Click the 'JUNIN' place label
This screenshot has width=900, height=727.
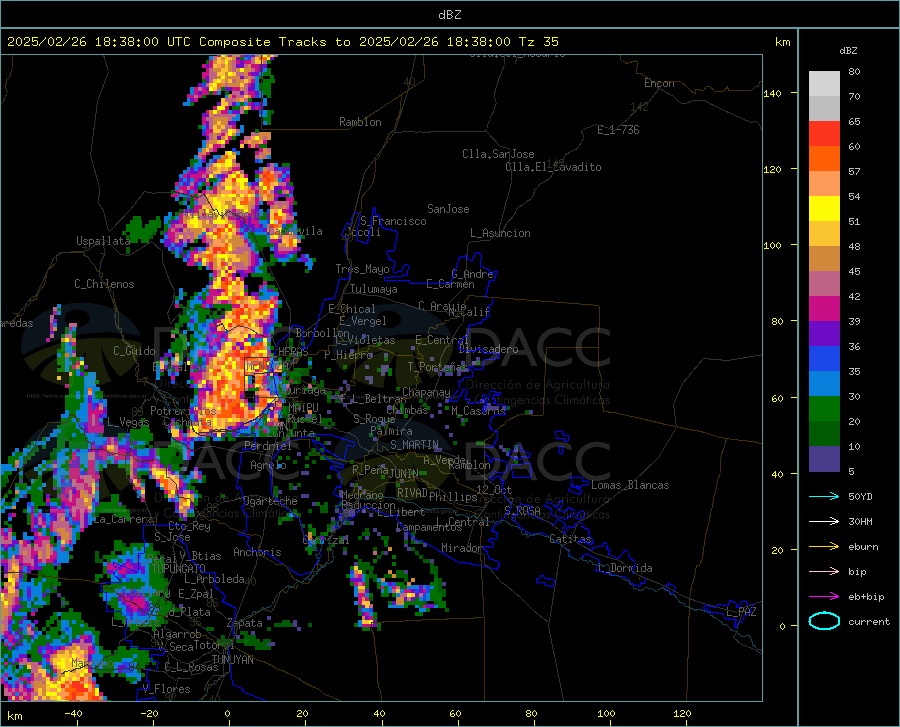pos(404,473)
